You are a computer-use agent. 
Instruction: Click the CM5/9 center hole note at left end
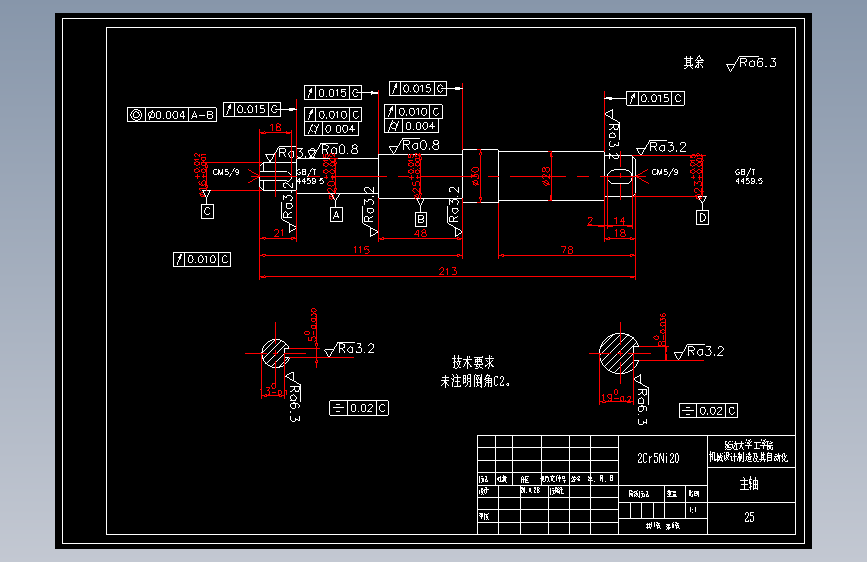tap(226, 172)
